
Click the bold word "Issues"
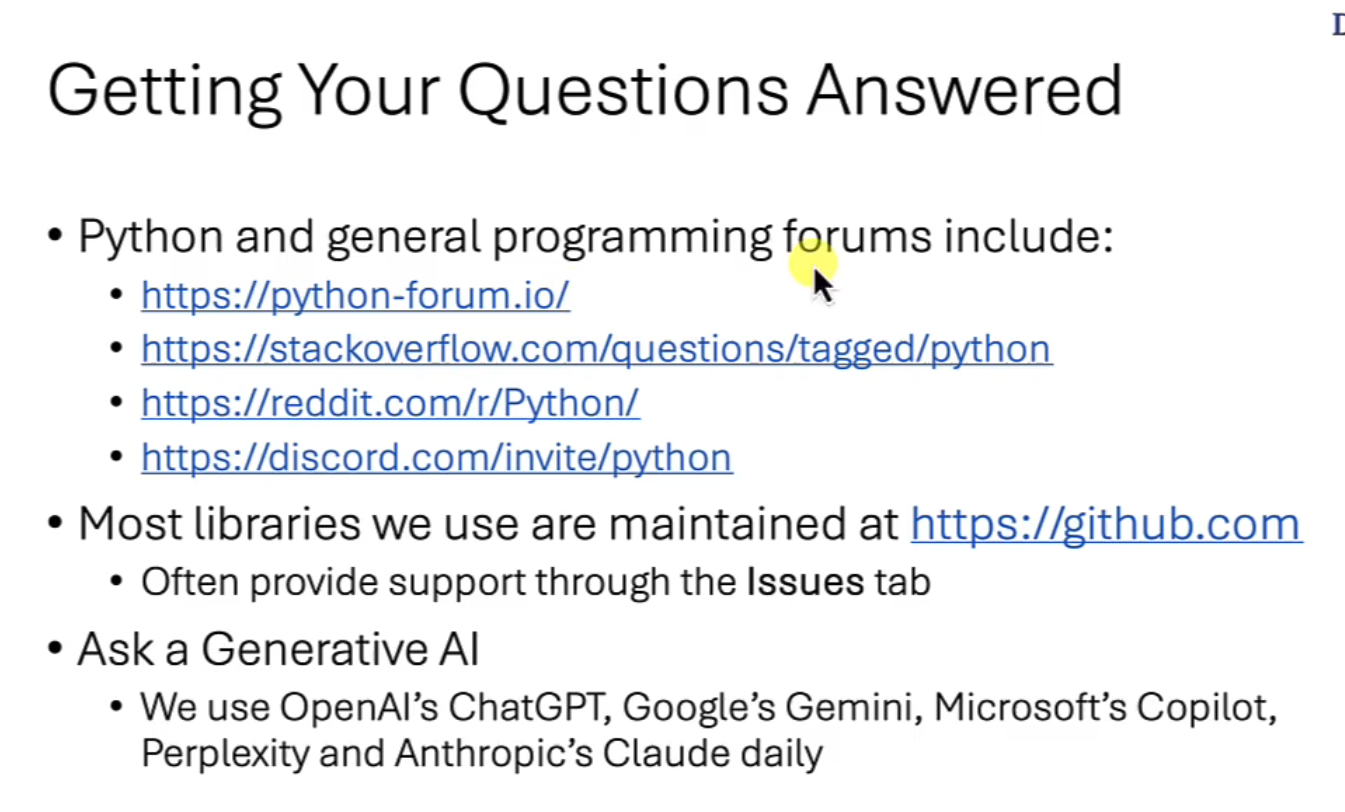(x=805, y=581)
